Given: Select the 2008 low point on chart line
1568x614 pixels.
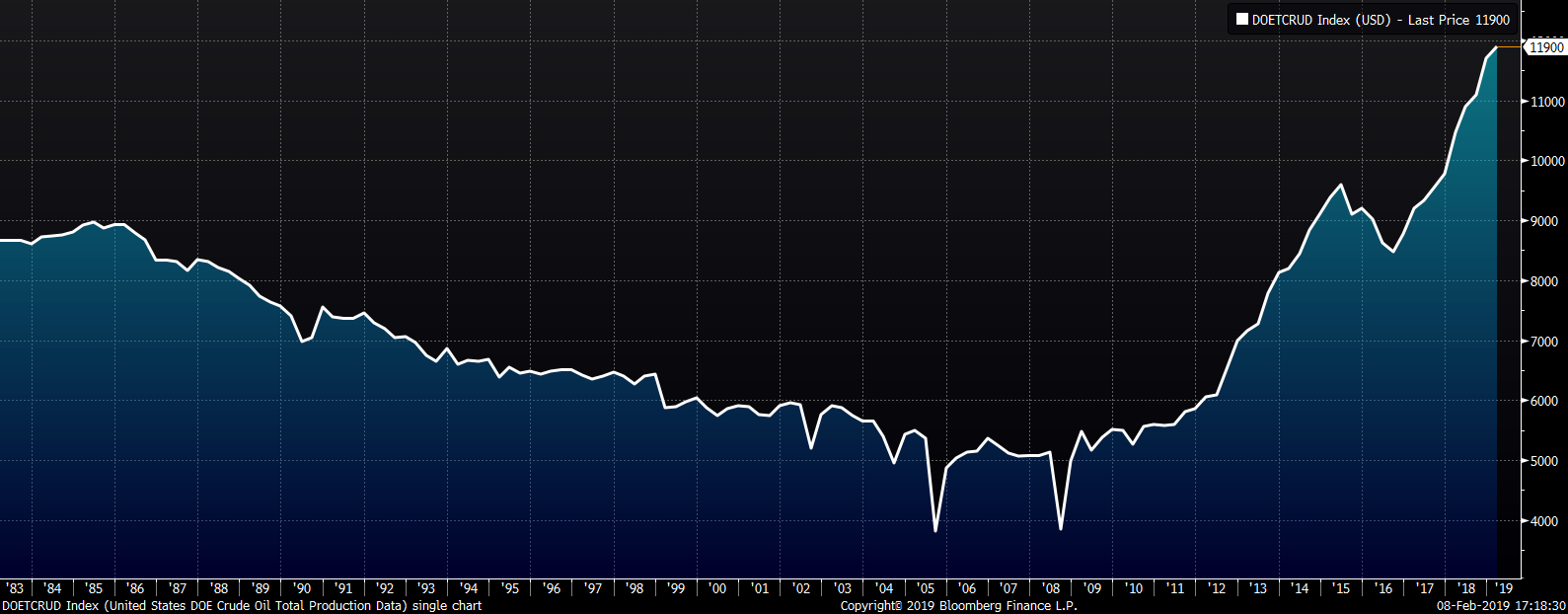Looking at the screenshot, I should coord(1061,529).
